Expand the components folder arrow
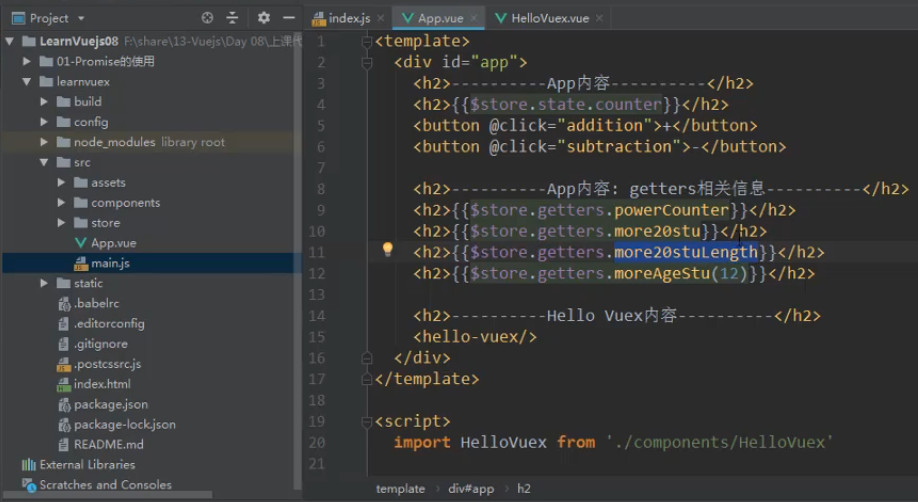Viewport: 918px width, 502px height. (61, 203)
